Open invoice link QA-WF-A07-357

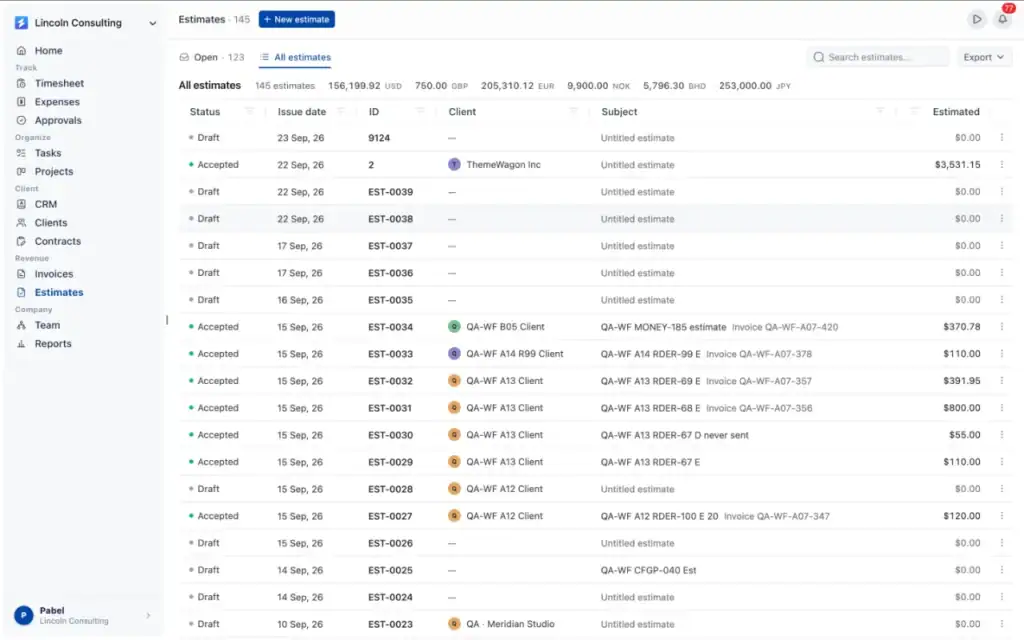pyautogui.click(x=759, y=381)
